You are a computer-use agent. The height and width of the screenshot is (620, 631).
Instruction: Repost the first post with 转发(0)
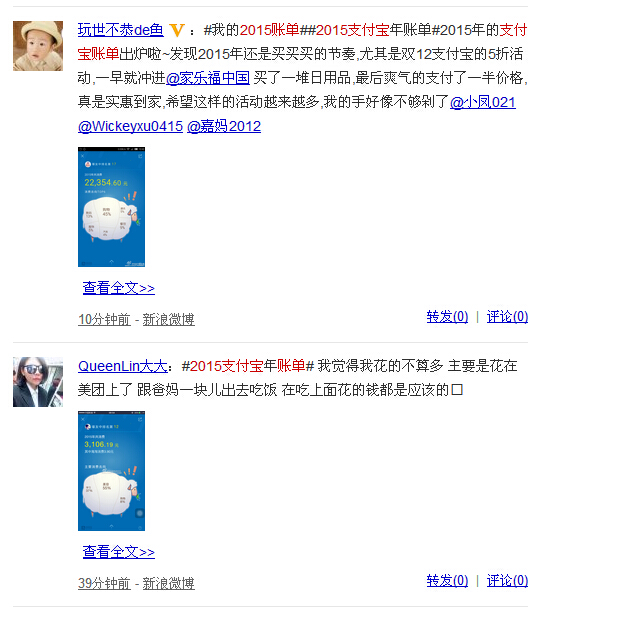point(447,317)
